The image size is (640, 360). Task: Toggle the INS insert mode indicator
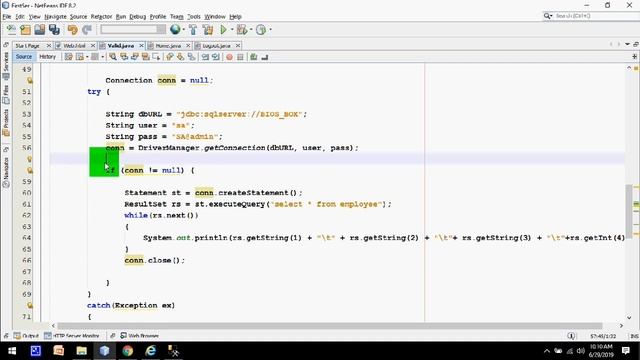pos(634,336)
